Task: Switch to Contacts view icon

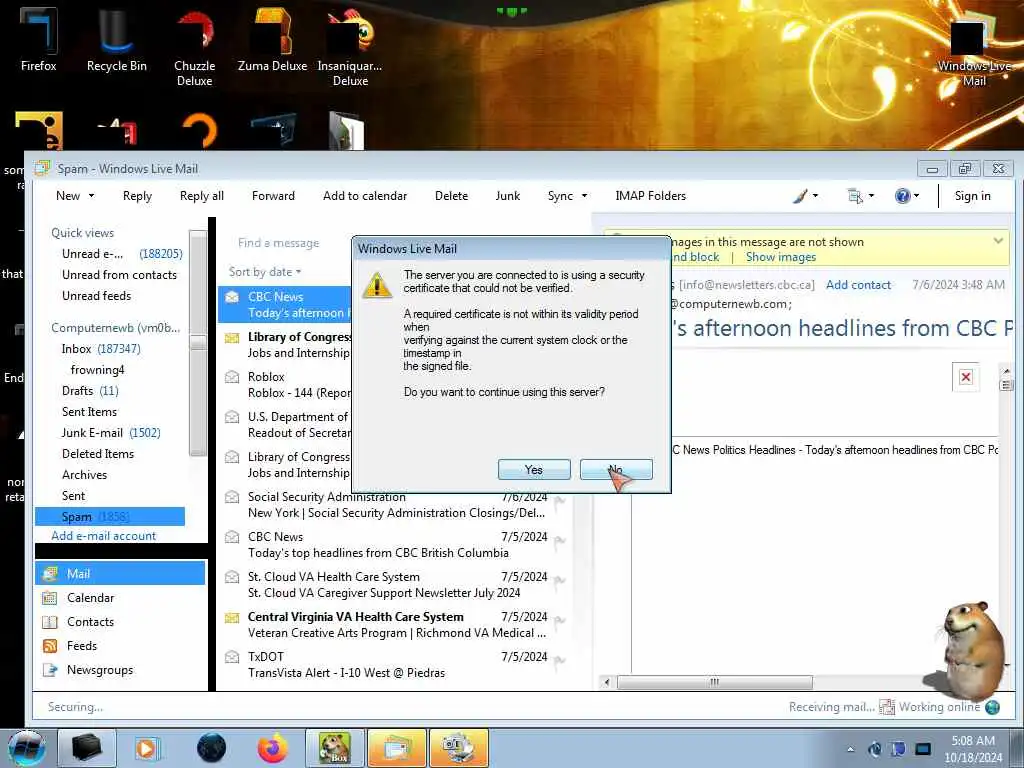Action: [x=50, y=622]
